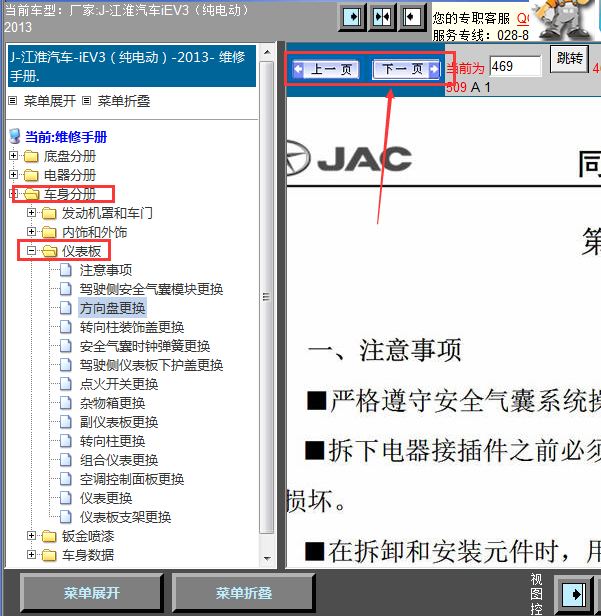601x616 pixels.
Task: Go to previous page with 上一页
Action: click(x=326, y=70)
